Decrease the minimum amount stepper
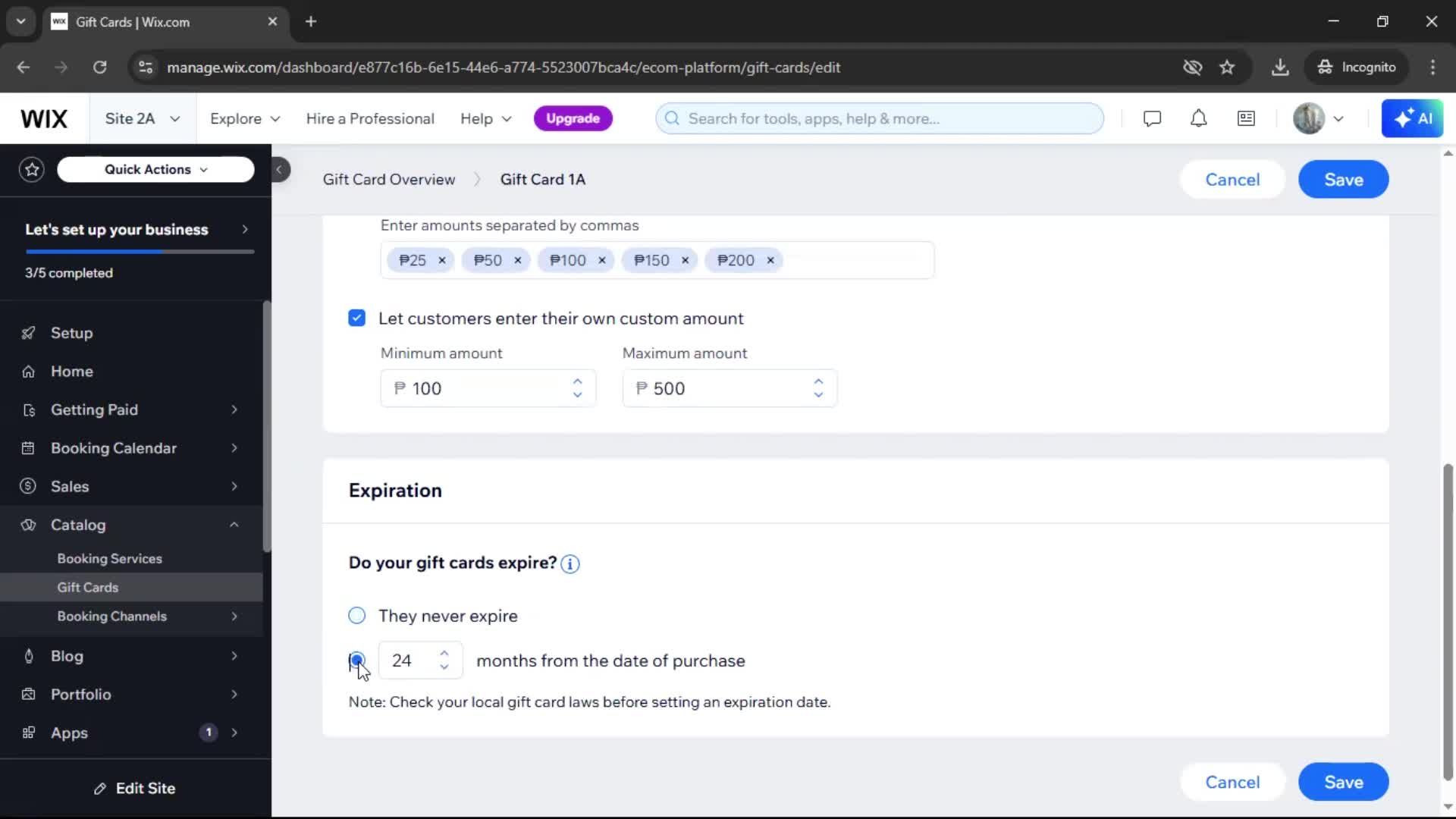This screenshot has width=1456, height=819. [x=578, y=395]
